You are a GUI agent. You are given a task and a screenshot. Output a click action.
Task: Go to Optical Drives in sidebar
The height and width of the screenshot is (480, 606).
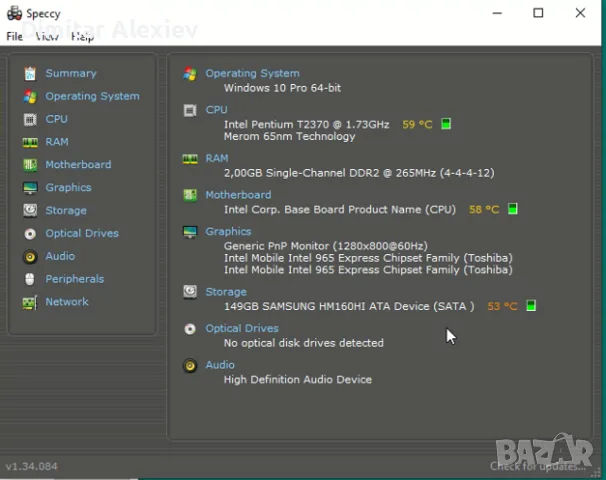[x=82, y=233]
